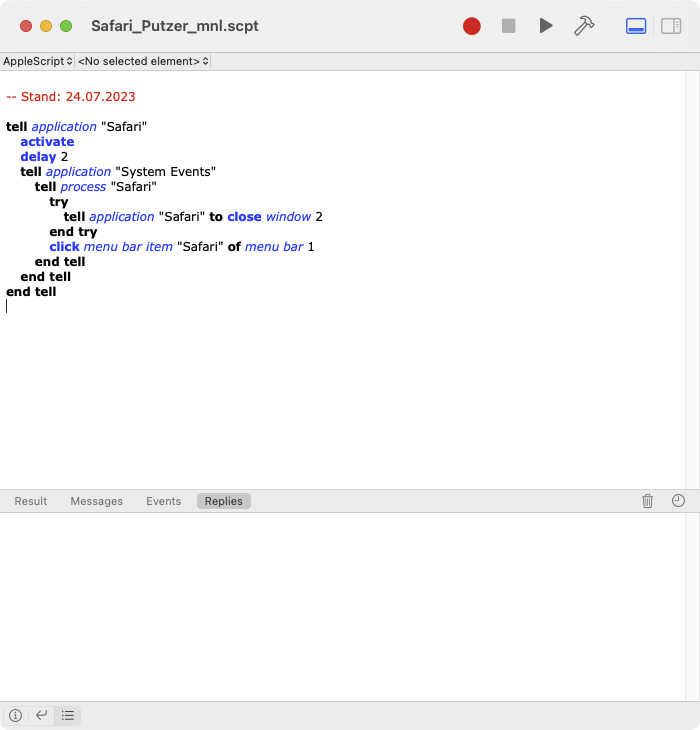Zoom the window with the green button
The width and height of the screenshot is (700, 730).
(x=66, y=26)
